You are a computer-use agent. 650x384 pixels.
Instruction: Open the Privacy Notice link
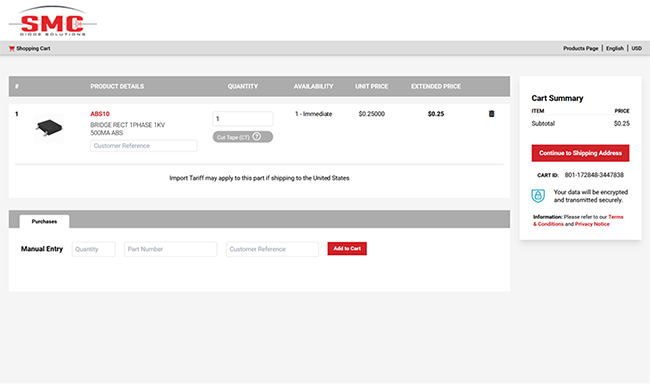(x=592, y=224)
